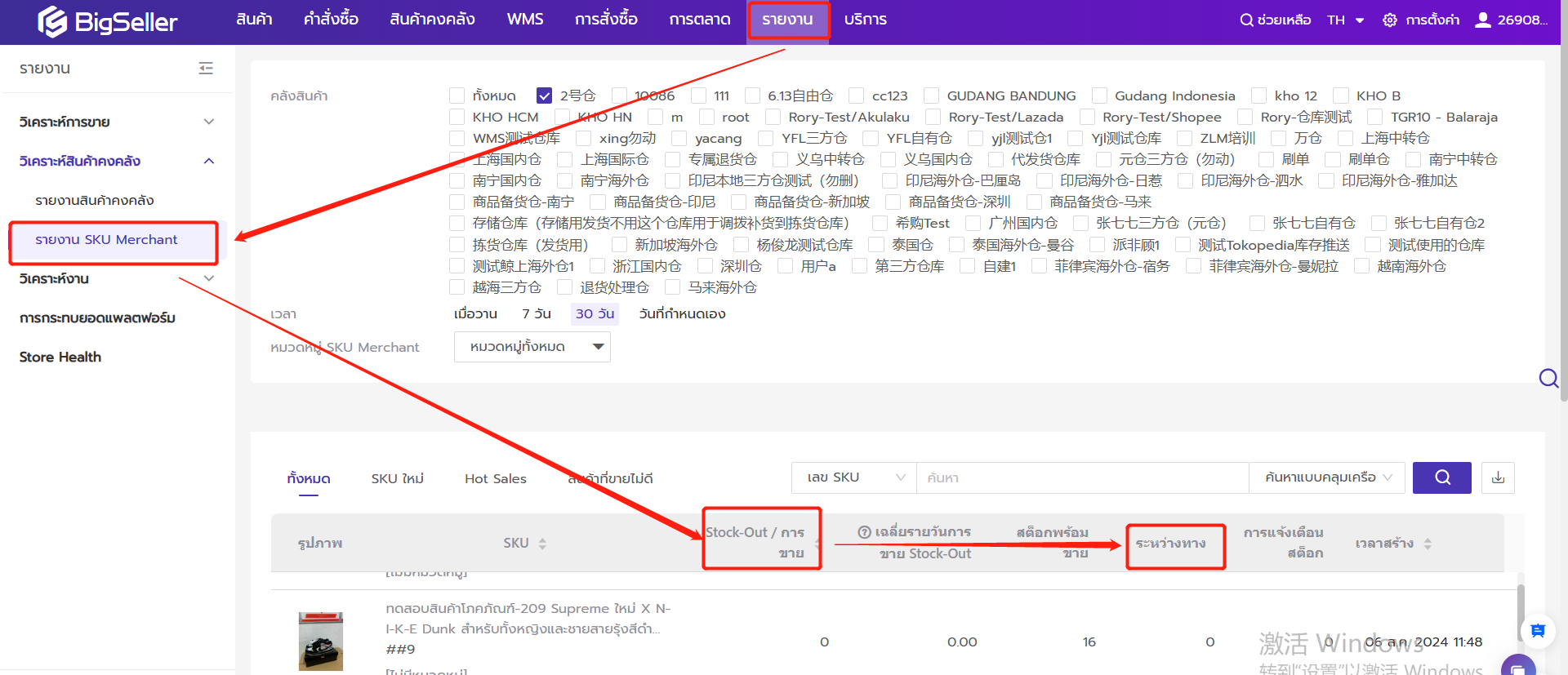Open the รายงาน top menu
Viewport: 1568px width, 675px height.
click(x=787, y=20)
